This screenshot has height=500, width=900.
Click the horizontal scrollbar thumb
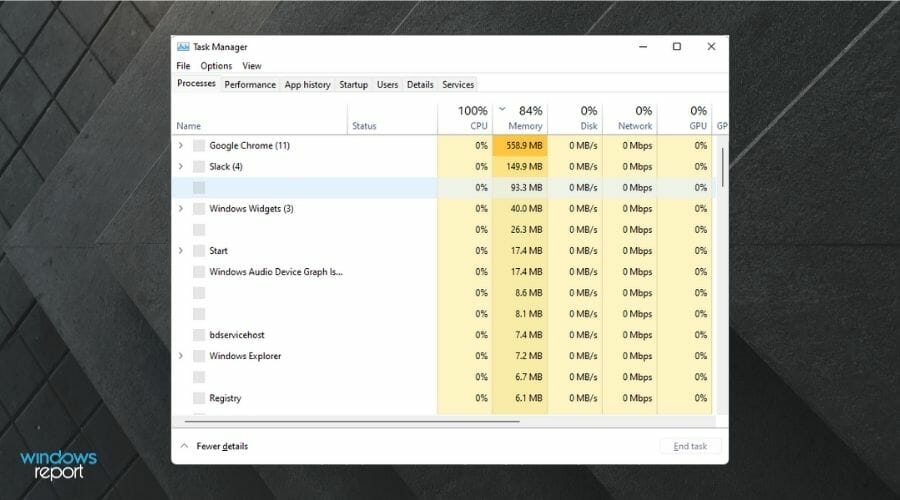[352, 421]
